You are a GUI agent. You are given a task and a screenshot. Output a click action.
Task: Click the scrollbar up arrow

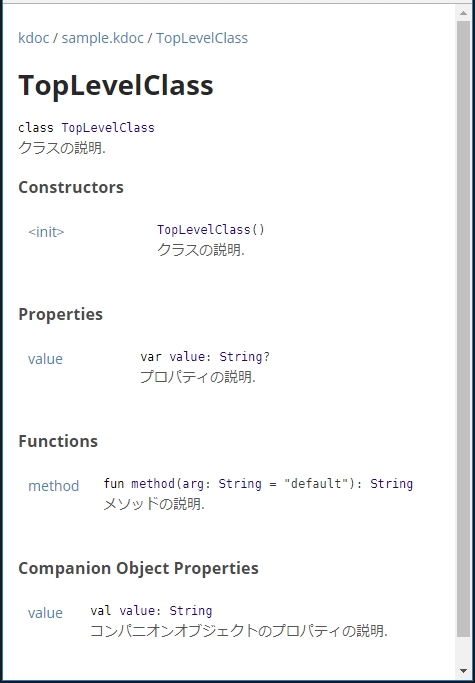[x=464, y=13]
